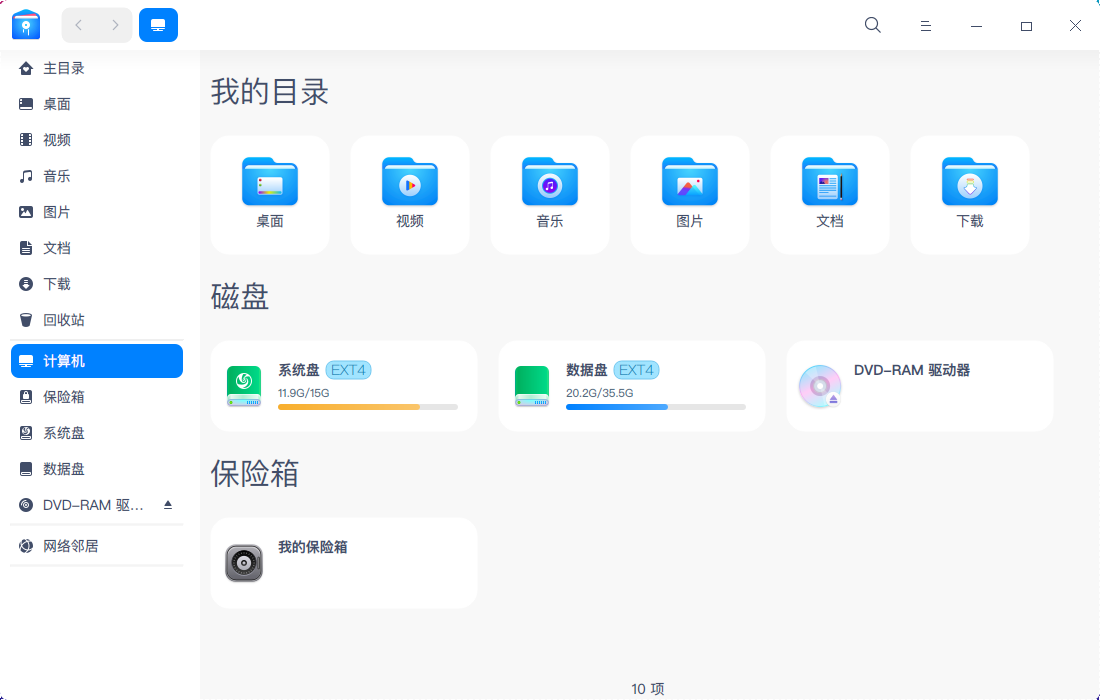Click the 磁盘 section heading
This screenshot has height=700, width=1100.
[240, 297]
